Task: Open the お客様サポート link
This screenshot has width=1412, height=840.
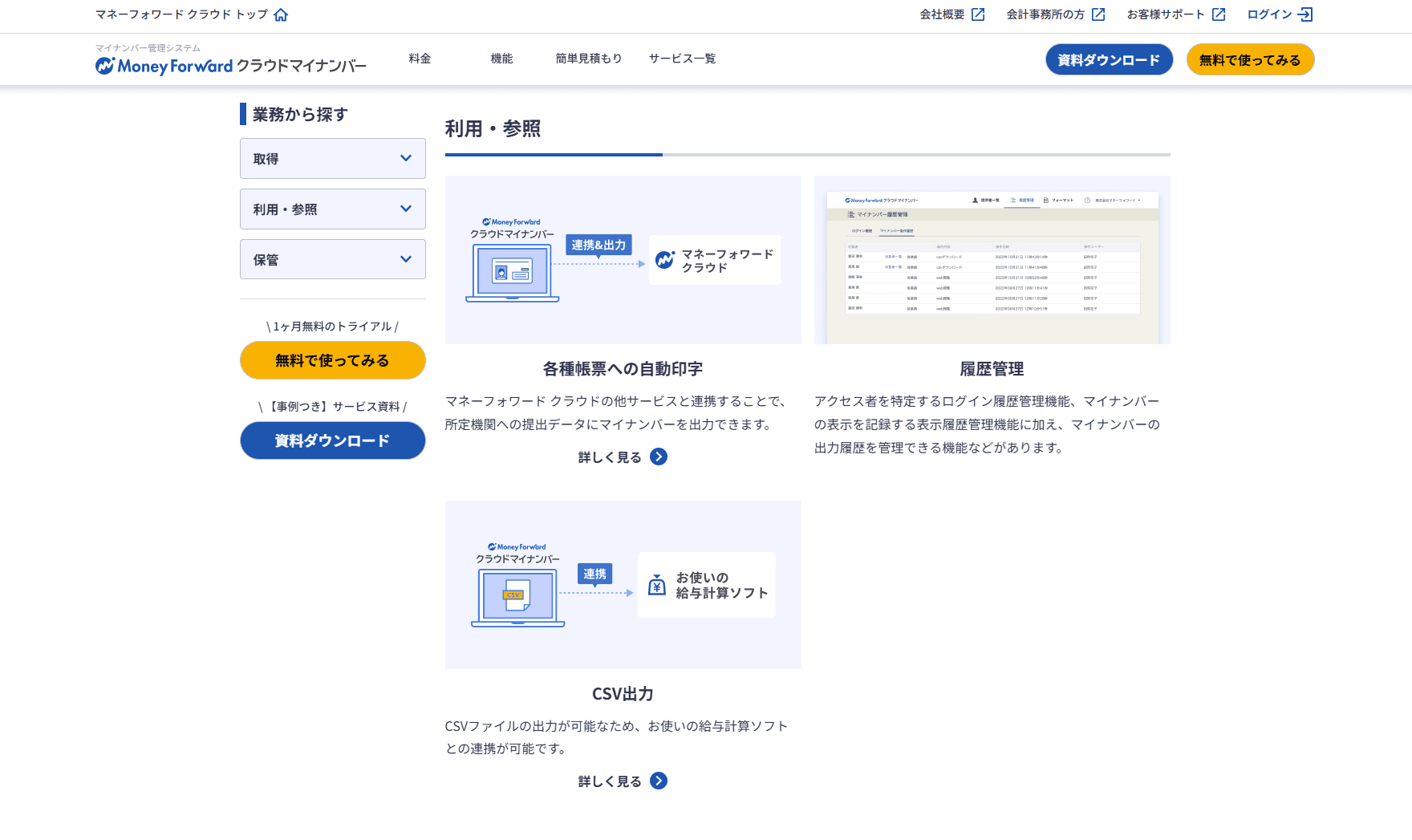Action: [1166, 14]
